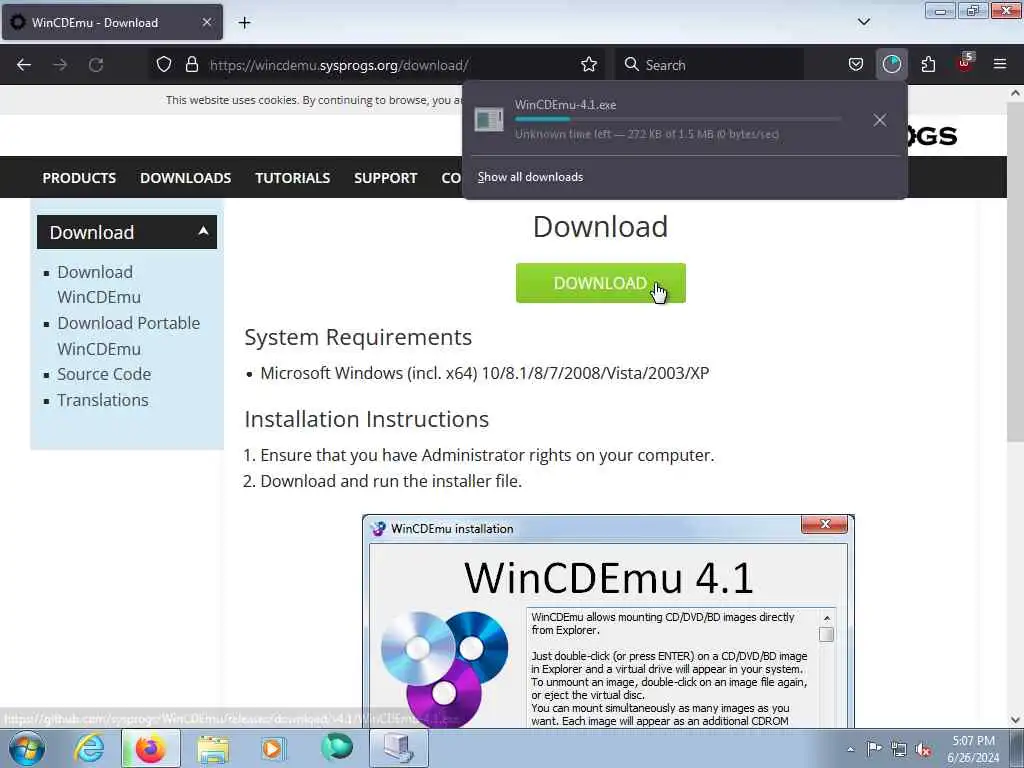This screenshot has width=1024, height=768.
Task: Reload the page with the refresh icon
Action: (96, 65)
